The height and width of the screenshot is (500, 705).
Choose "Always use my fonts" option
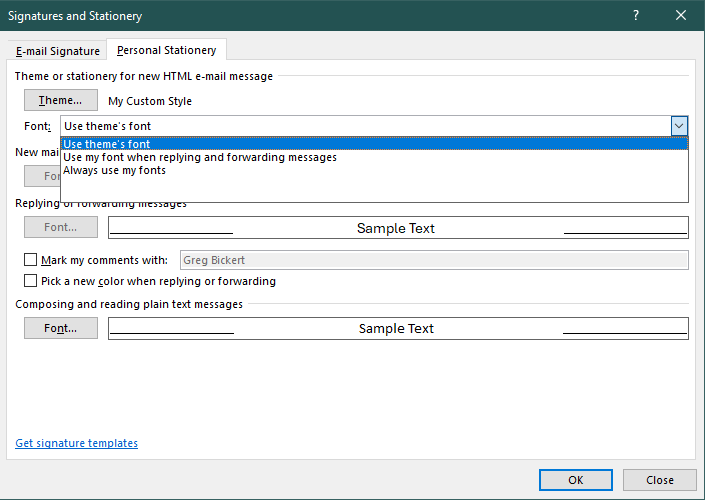pos(374,170)
